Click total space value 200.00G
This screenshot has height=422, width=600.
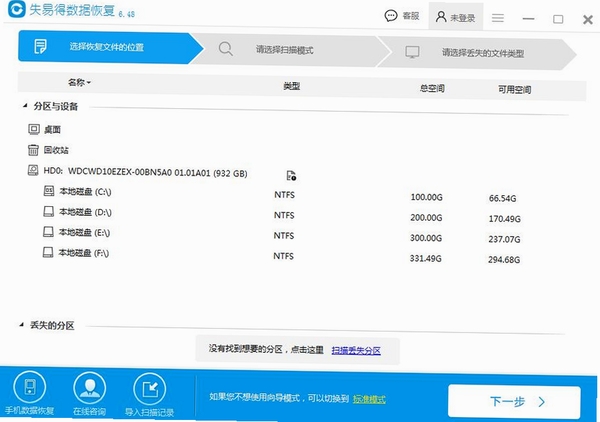coord(426,218)
